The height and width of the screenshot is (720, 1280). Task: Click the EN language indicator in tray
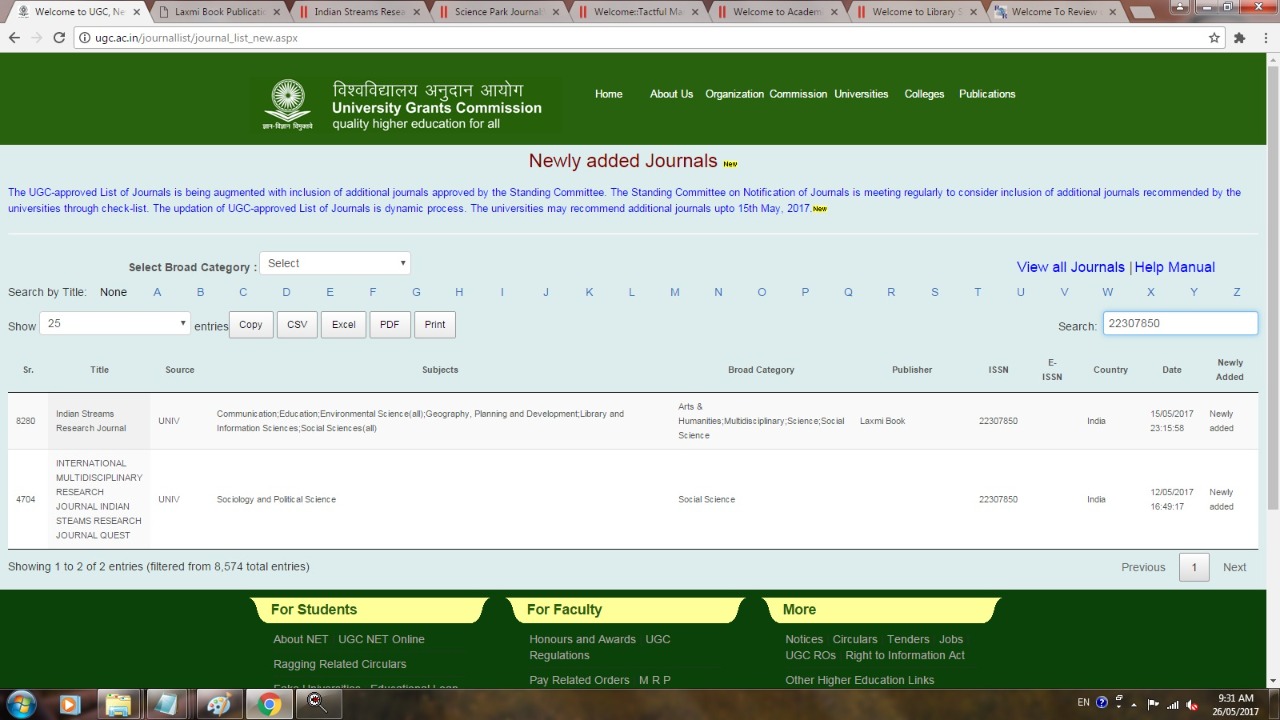click(1083, 703)
